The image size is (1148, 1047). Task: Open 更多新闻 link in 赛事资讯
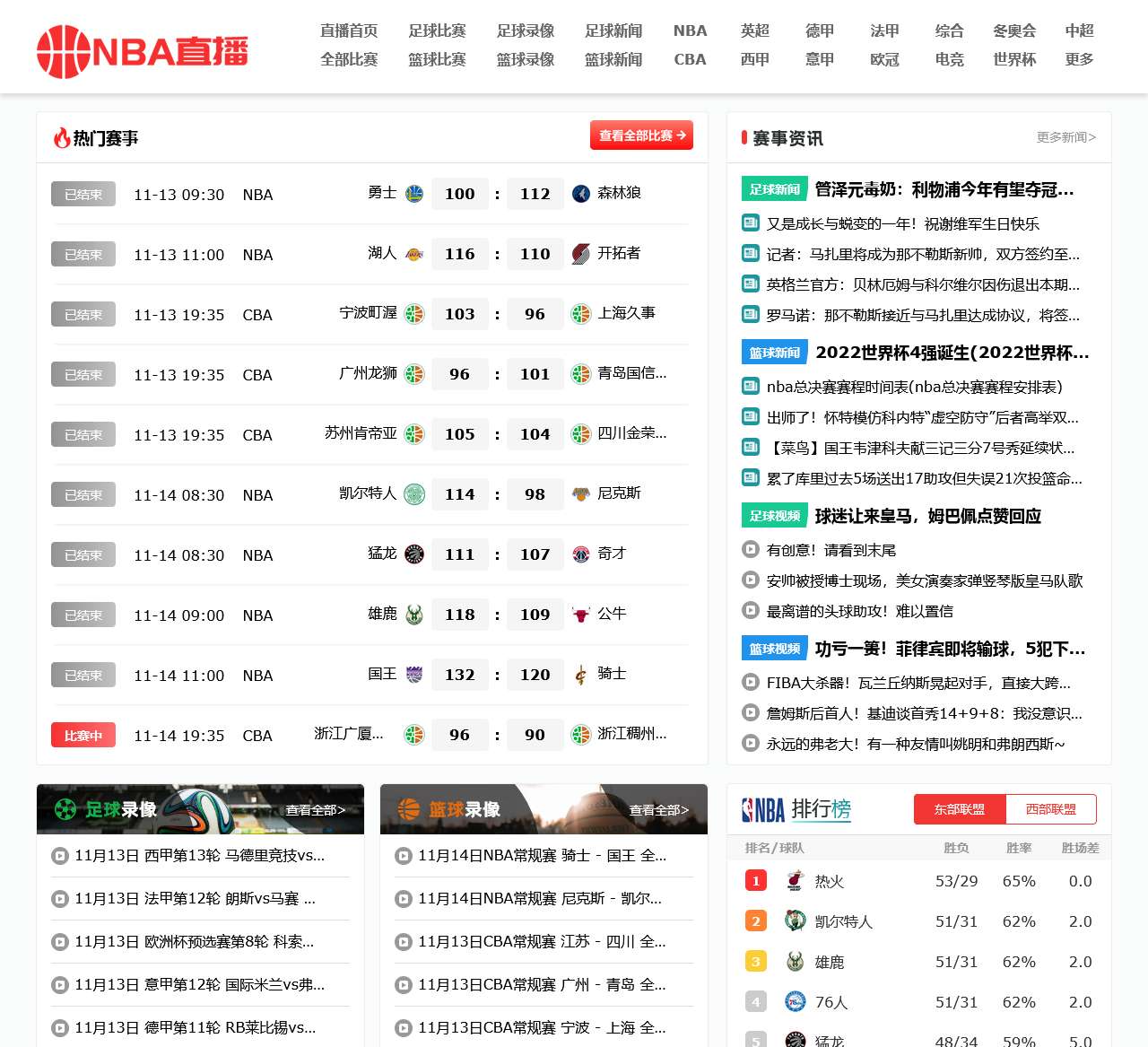pos(1066,137)
